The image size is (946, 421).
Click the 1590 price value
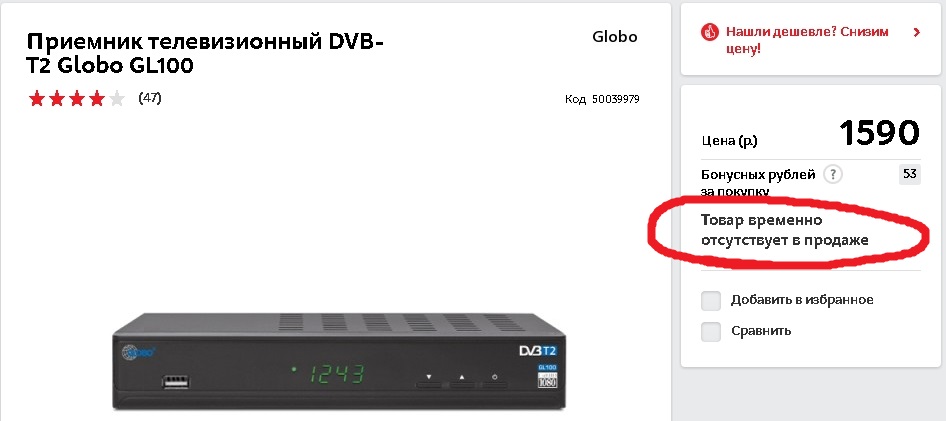(880, 133)
